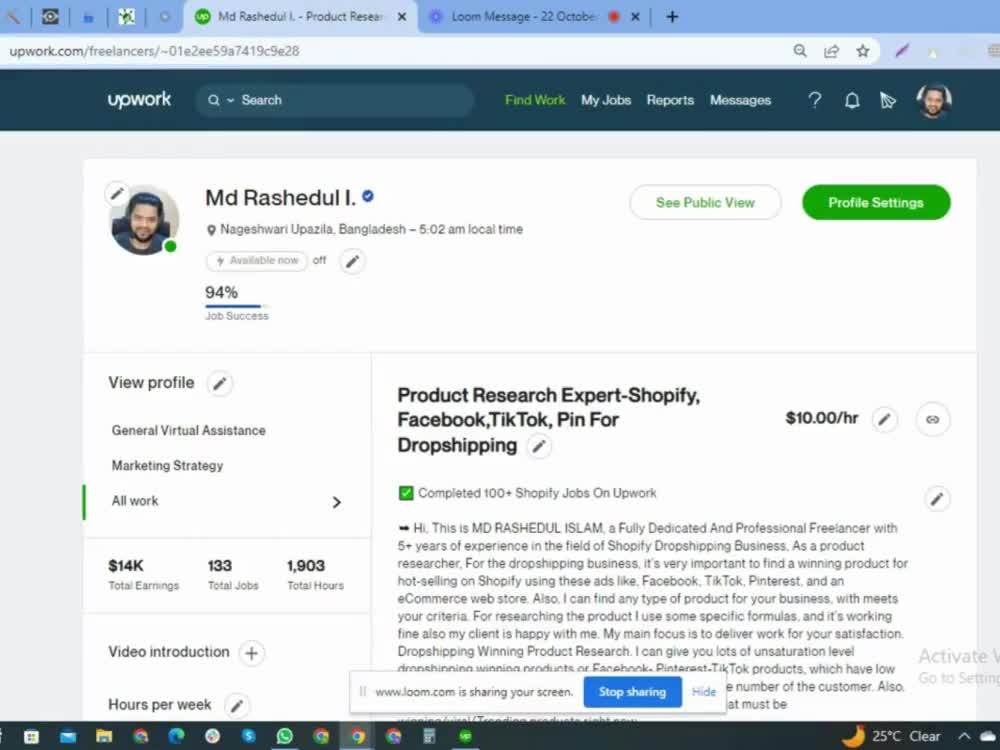Bookmark this page with star icon

click(x=862, y=51)
